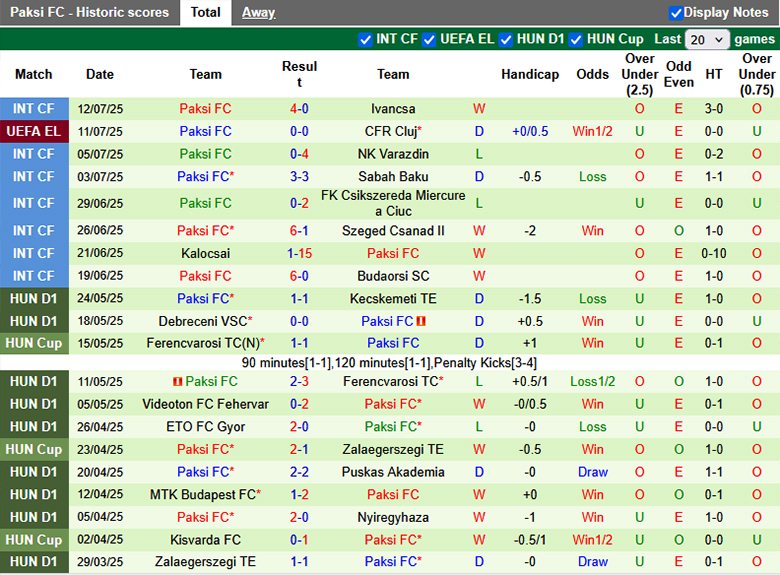Click the Draw odds in Puskas Akademia row
Image resolution: width=780 pixels, height=575 pixels.
tap(592, 472)
